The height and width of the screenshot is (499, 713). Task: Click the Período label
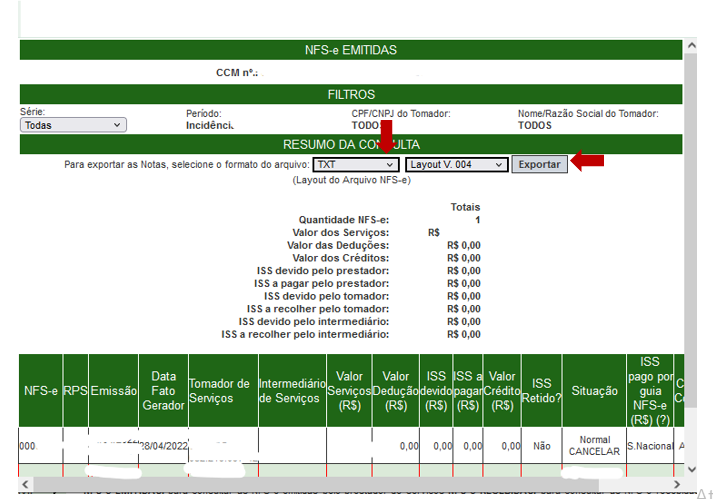203,114
